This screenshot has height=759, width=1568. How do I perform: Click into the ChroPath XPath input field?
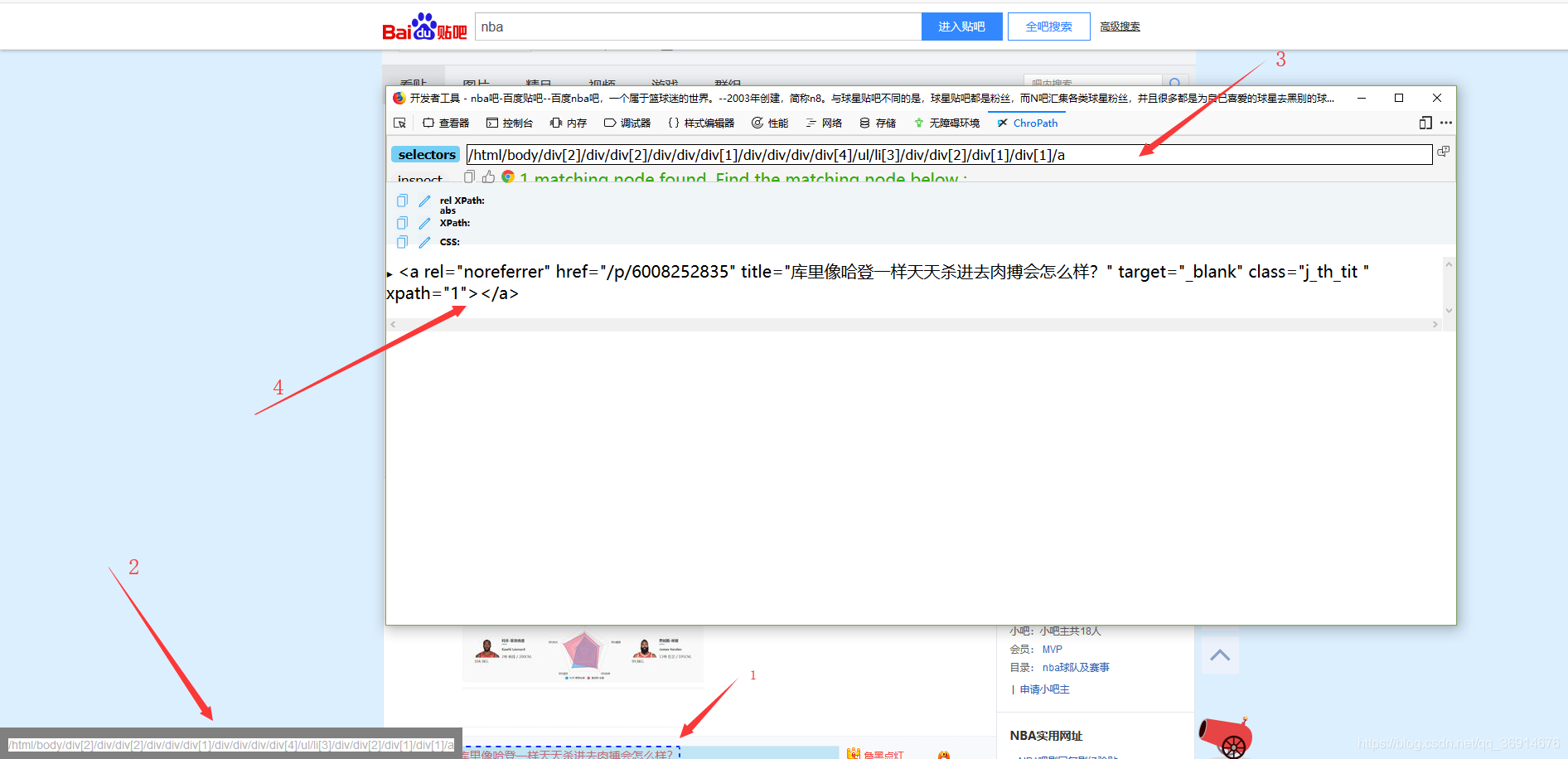click(949, 154)
